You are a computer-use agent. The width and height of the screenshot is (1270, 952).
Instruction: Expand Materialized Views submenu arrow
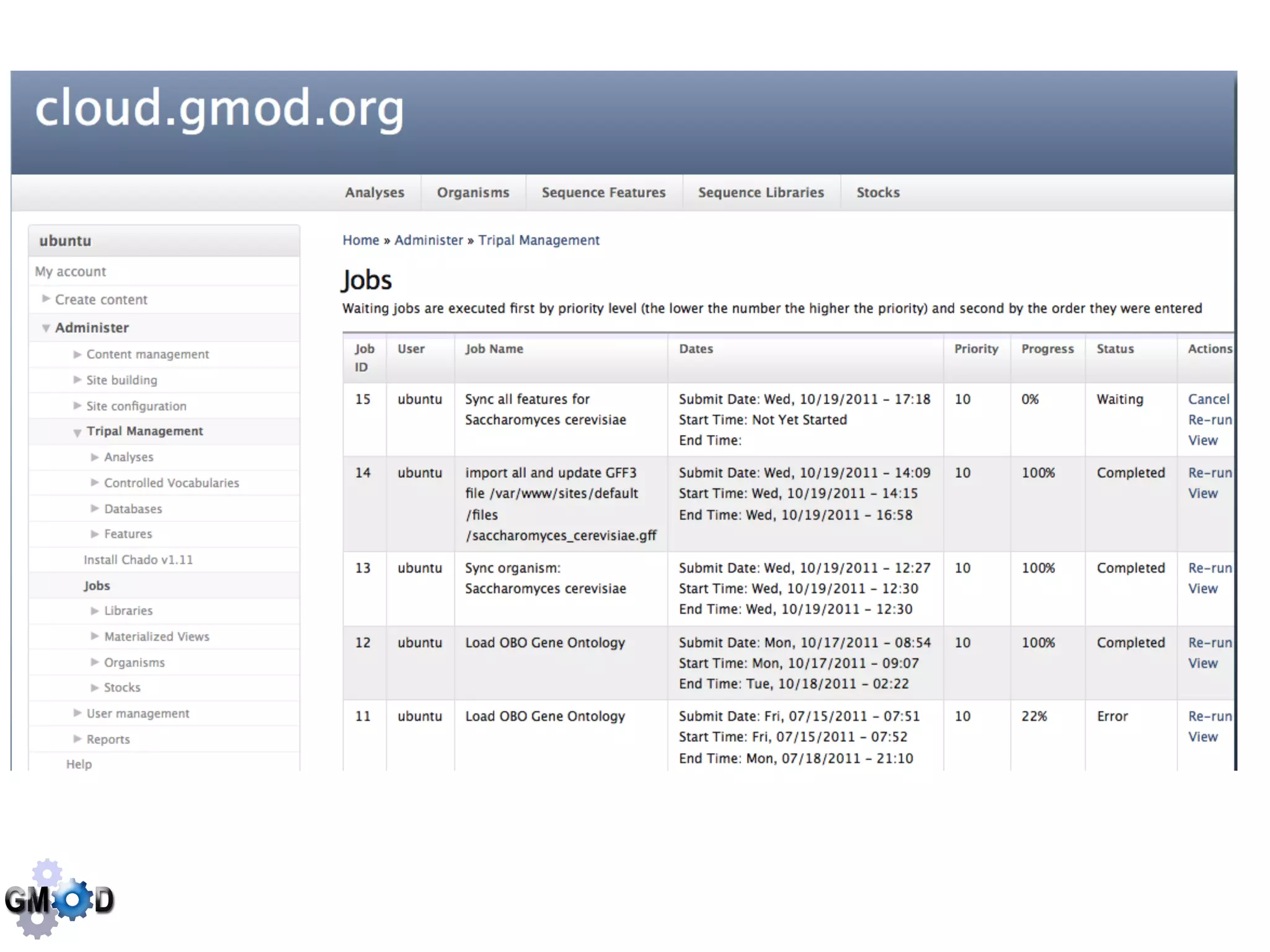coord(95,637)
